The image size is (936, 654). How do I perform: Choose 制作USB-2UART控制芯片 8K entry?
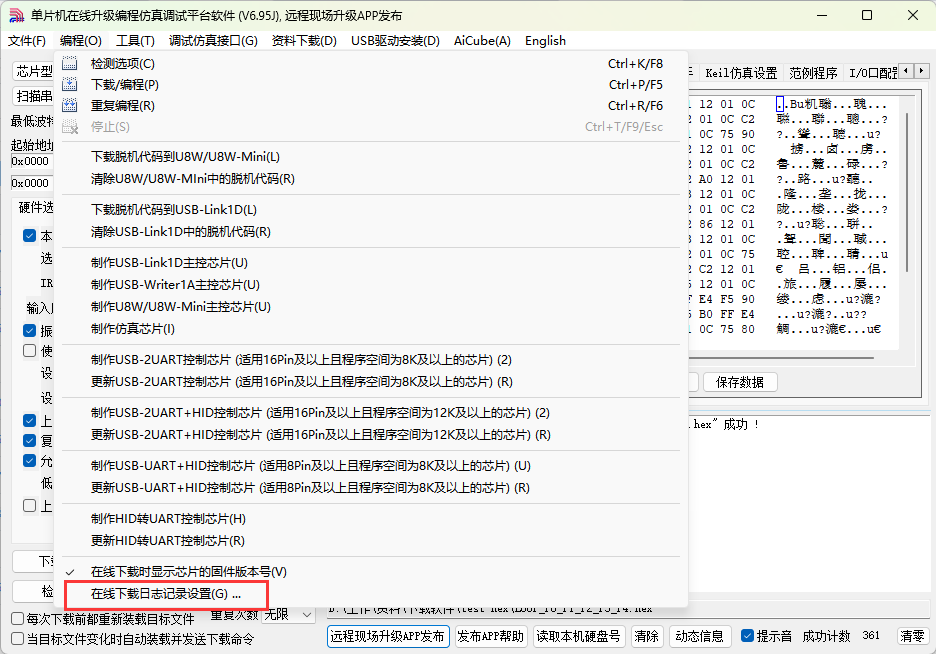coord(371,360)
